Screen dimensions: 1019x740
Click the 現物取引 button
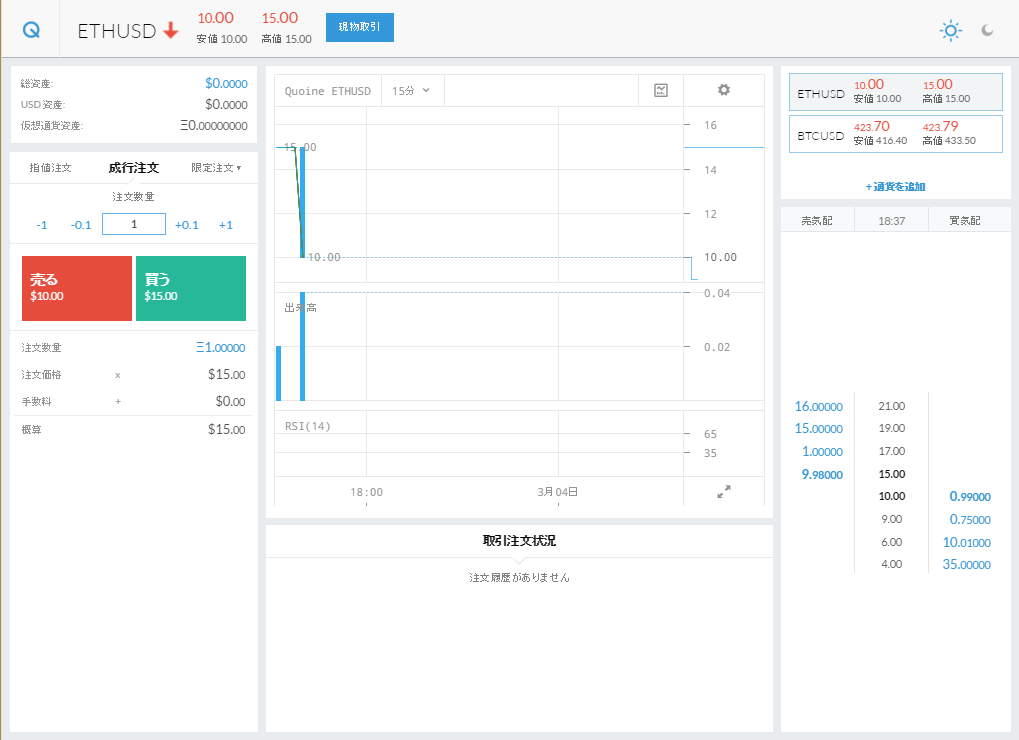point(359,27)
